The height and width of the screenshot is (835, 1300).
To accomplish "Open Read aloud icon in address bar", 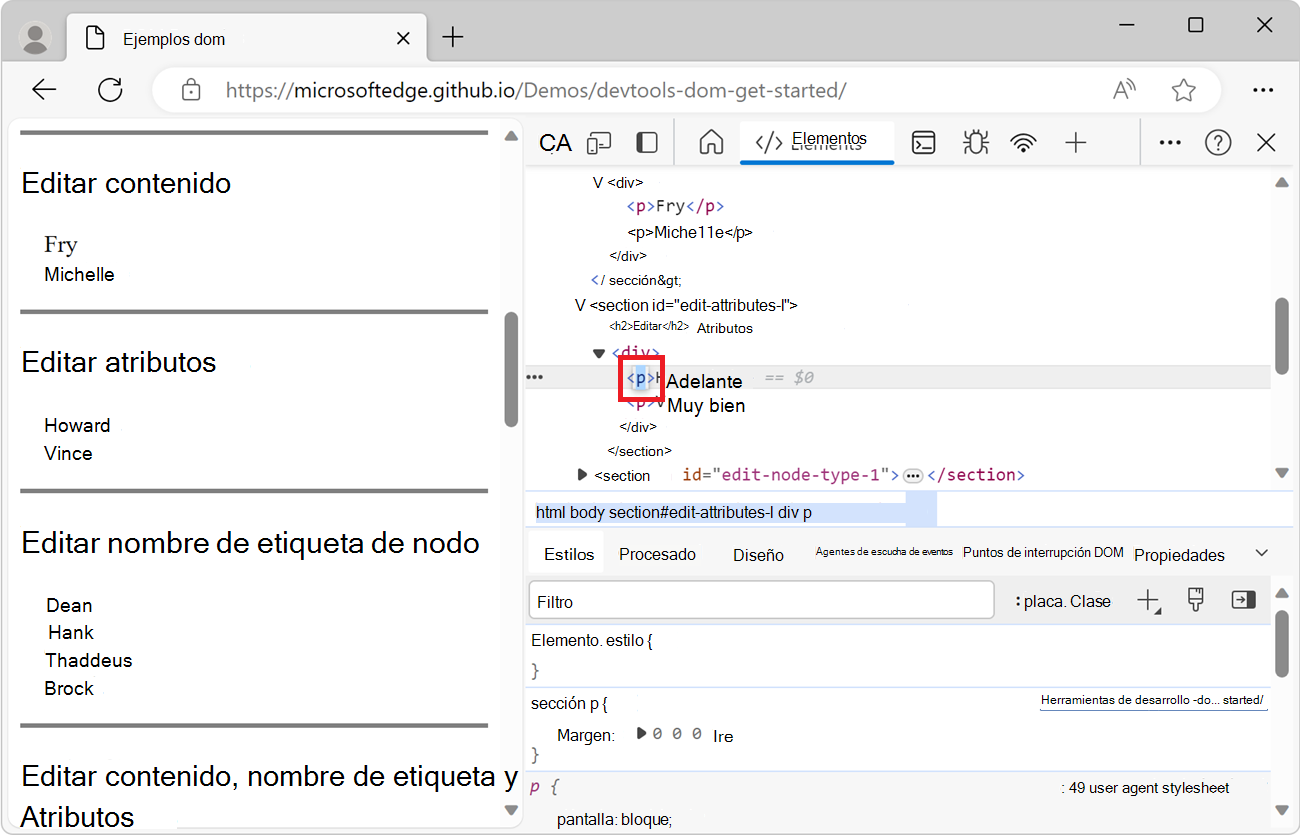I will 1125,90.
